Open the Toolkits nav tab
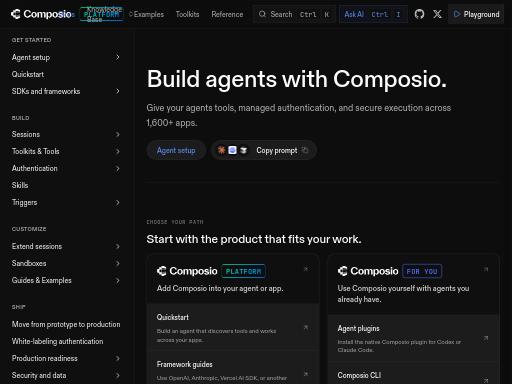 [x=187, y=14]
